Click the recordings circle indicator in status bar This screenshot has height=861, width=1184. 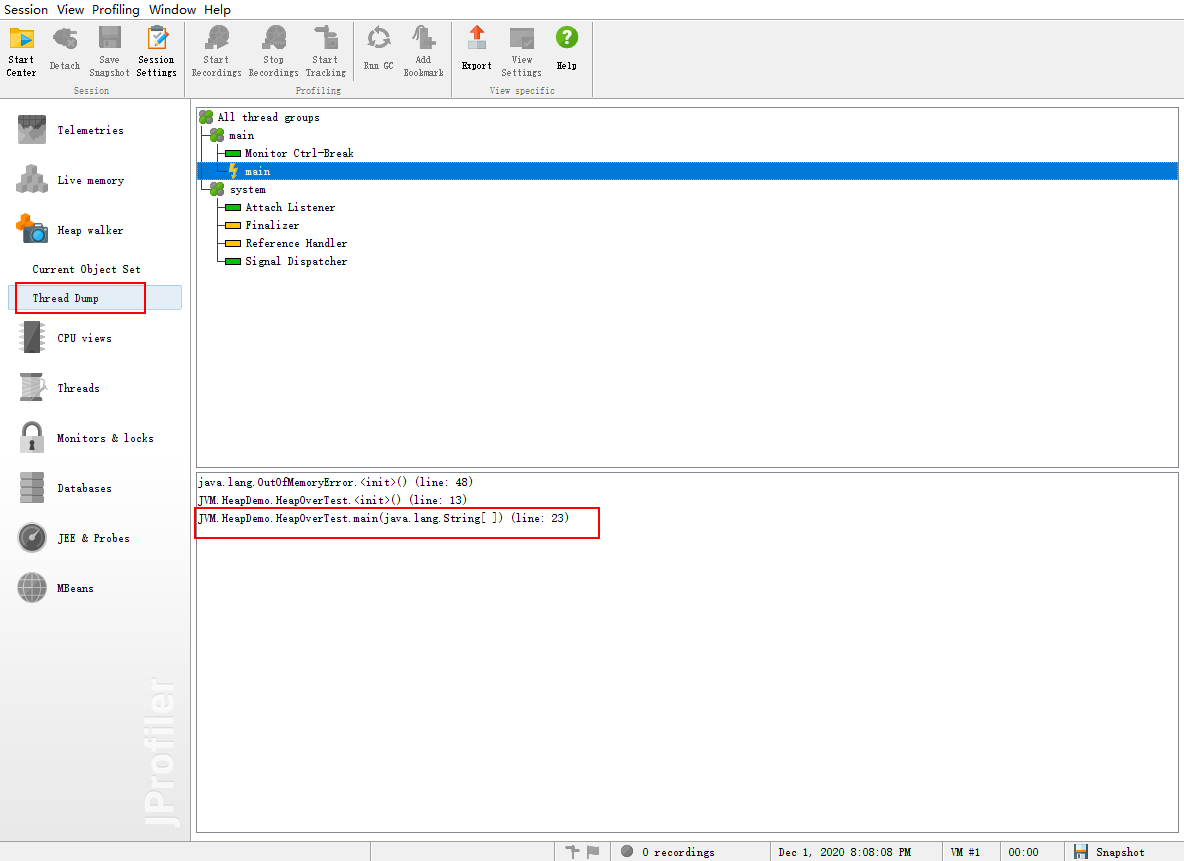627,851
